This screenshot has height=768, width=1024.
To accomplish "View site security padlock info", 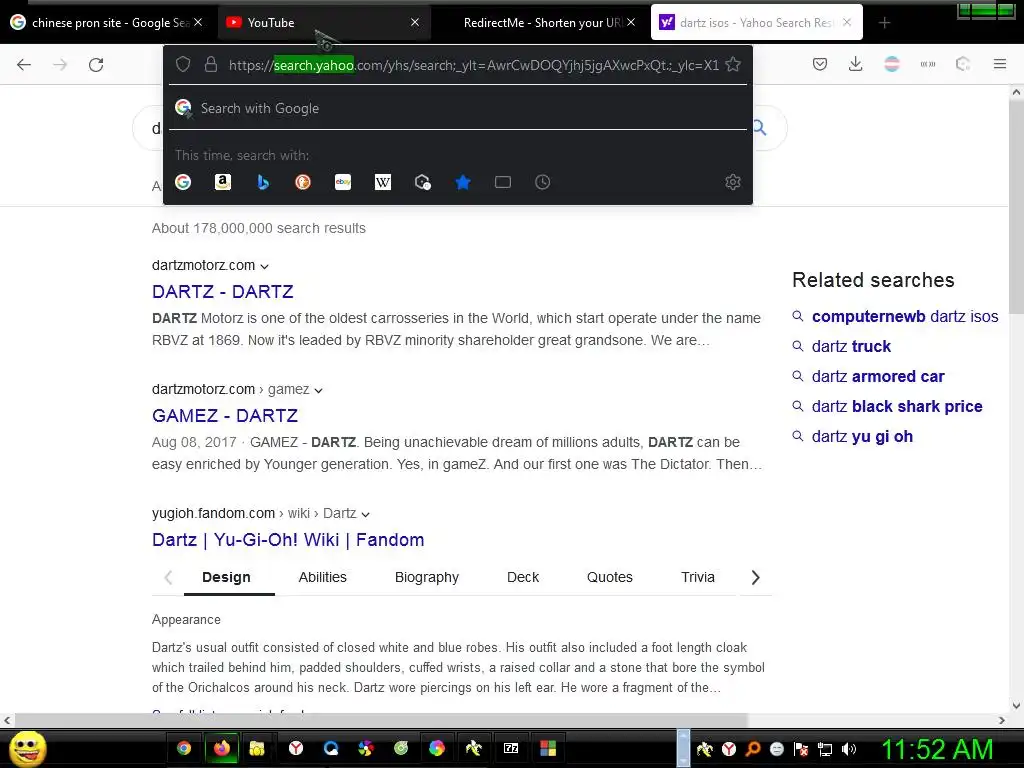I will click(x=210, y=64).
